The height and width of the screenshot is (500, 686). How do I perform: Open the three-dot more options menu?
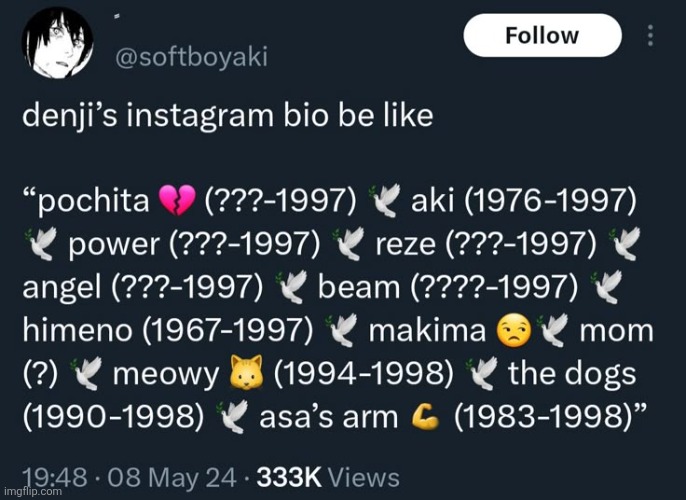pos(651,36)
